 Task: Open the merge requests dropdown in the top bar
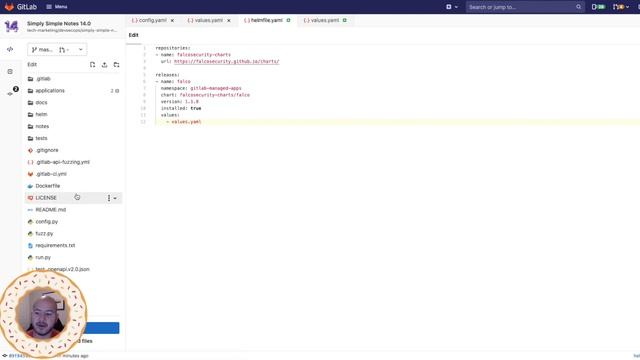[x=620, y=7]
